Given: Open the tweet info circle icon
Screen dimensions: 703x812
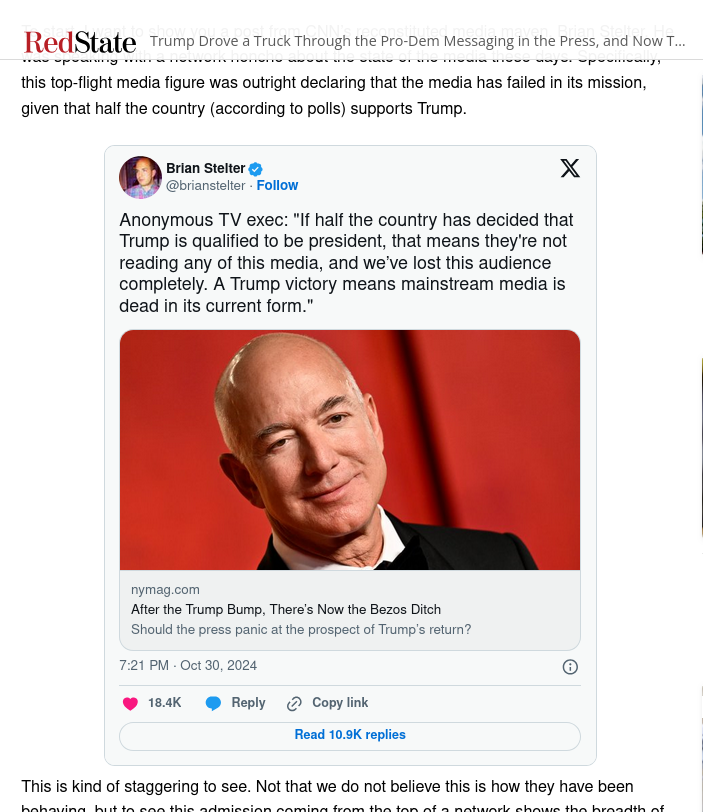Looking at the screenshot, I should (570, 667).
